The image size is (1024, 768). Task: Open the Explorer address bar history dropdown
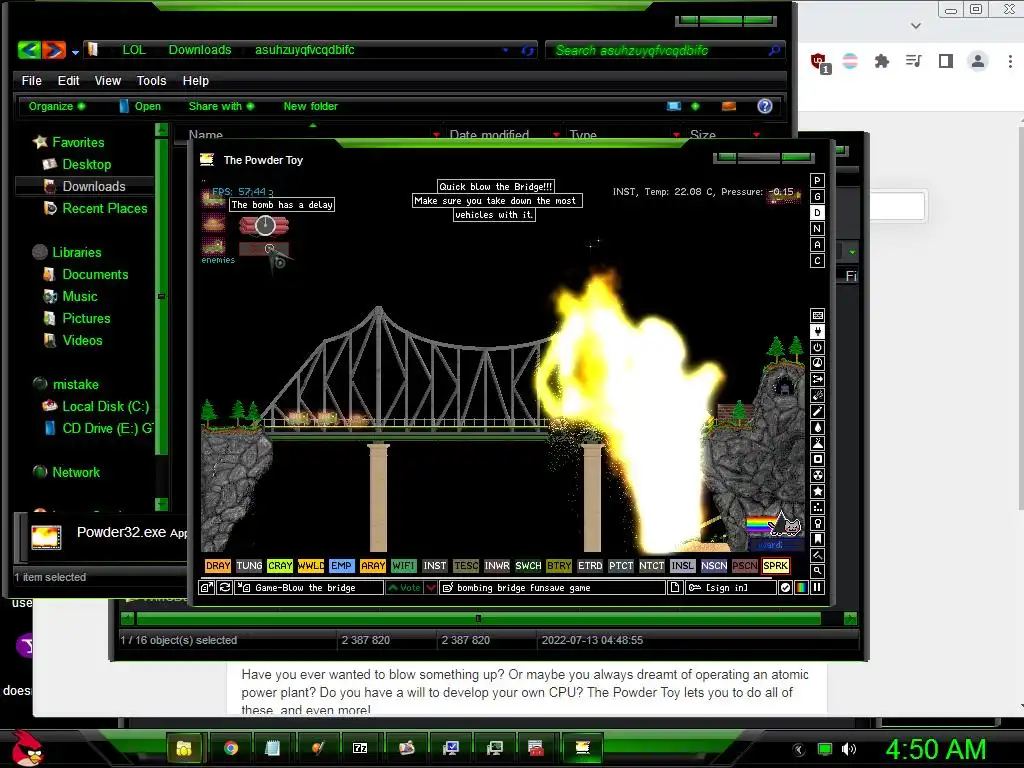505,50
